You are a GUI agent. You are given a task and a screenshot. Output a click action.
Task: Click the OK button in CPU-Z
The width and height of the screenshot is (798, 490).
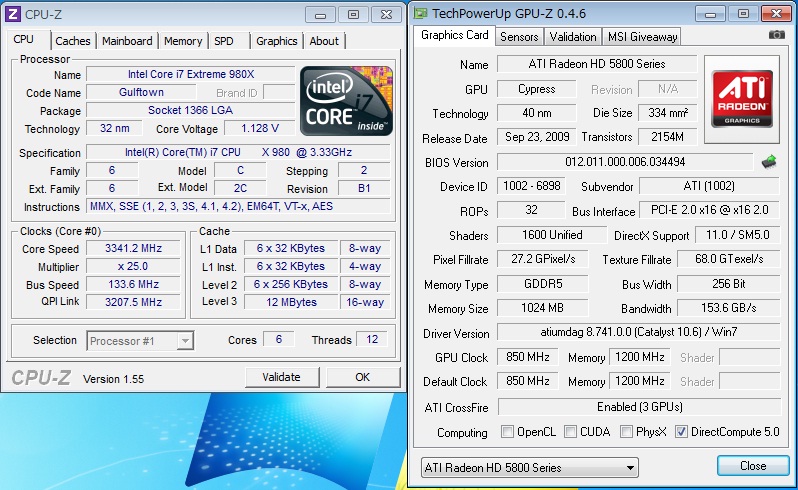(362, 377)
